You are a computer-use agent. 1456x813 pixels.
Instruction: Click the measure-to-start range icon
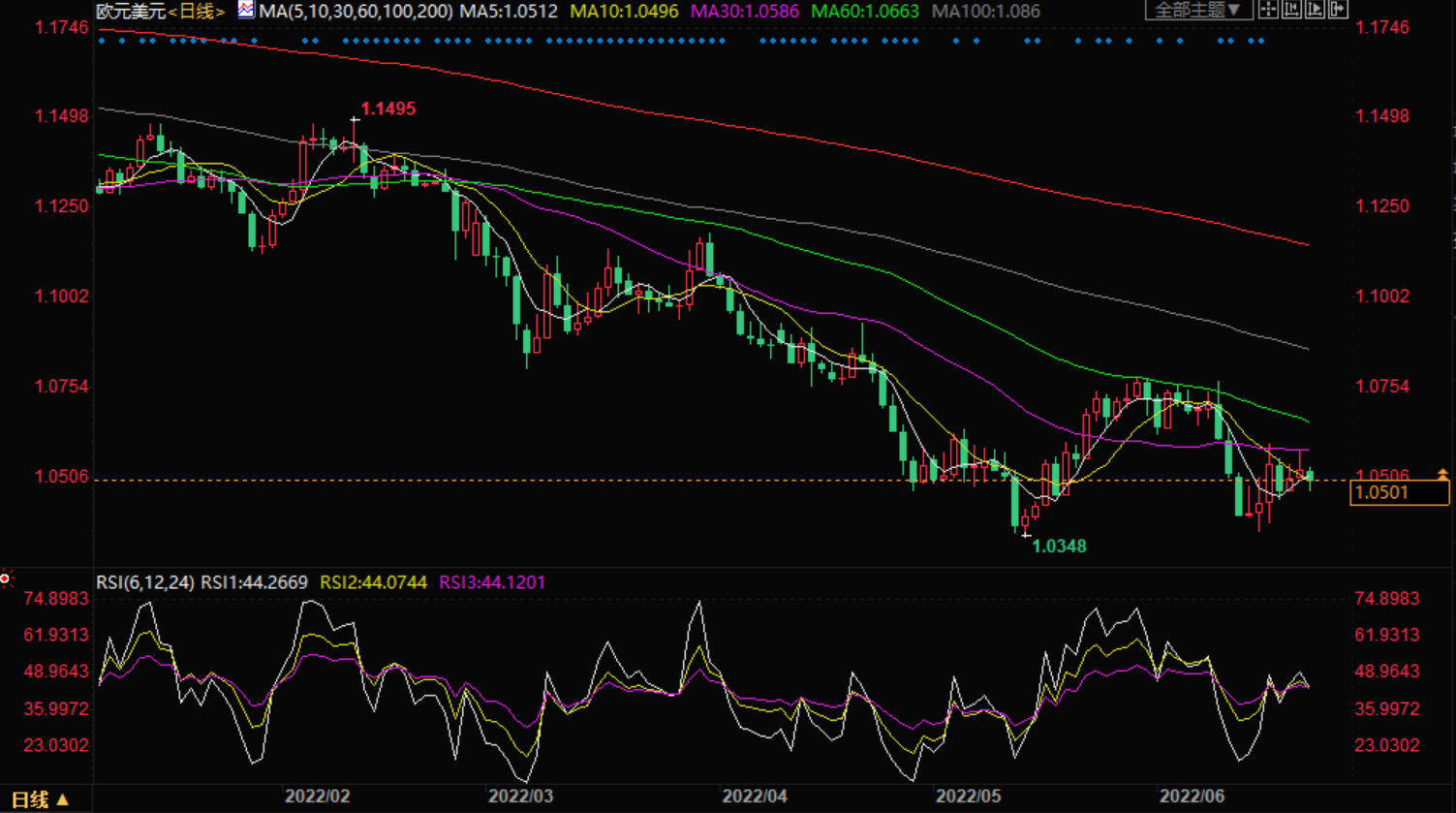[x=1291, y=11]
